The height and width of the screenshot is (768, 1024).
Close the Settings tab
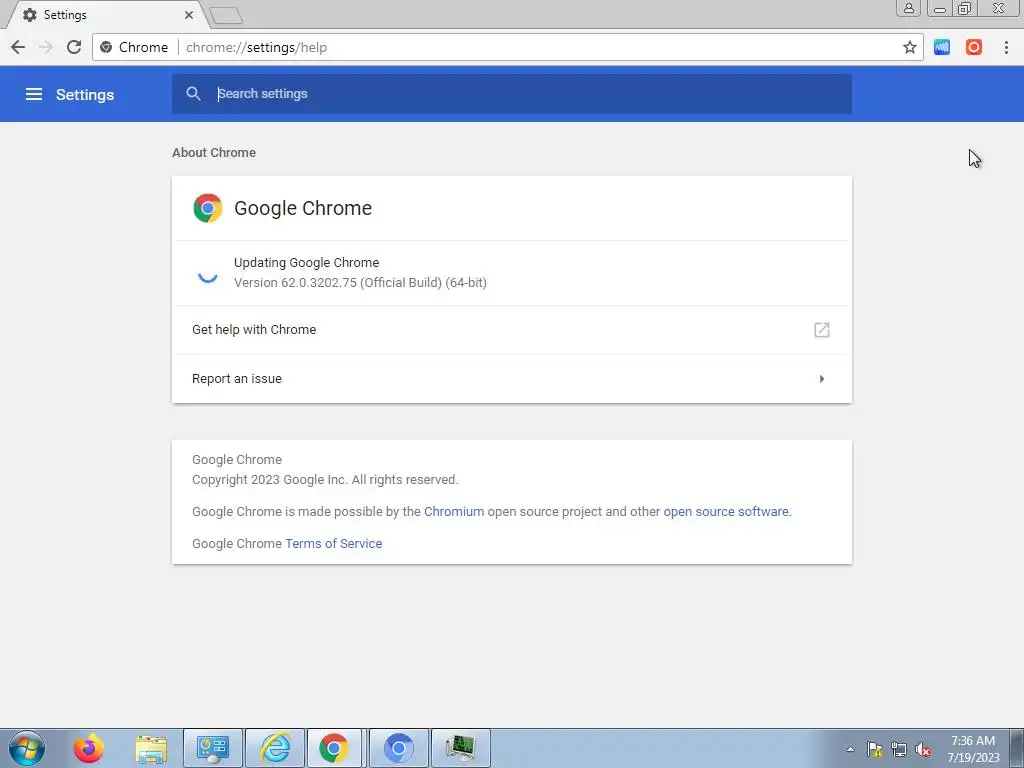pyautogui.click(x=189, y=14)
